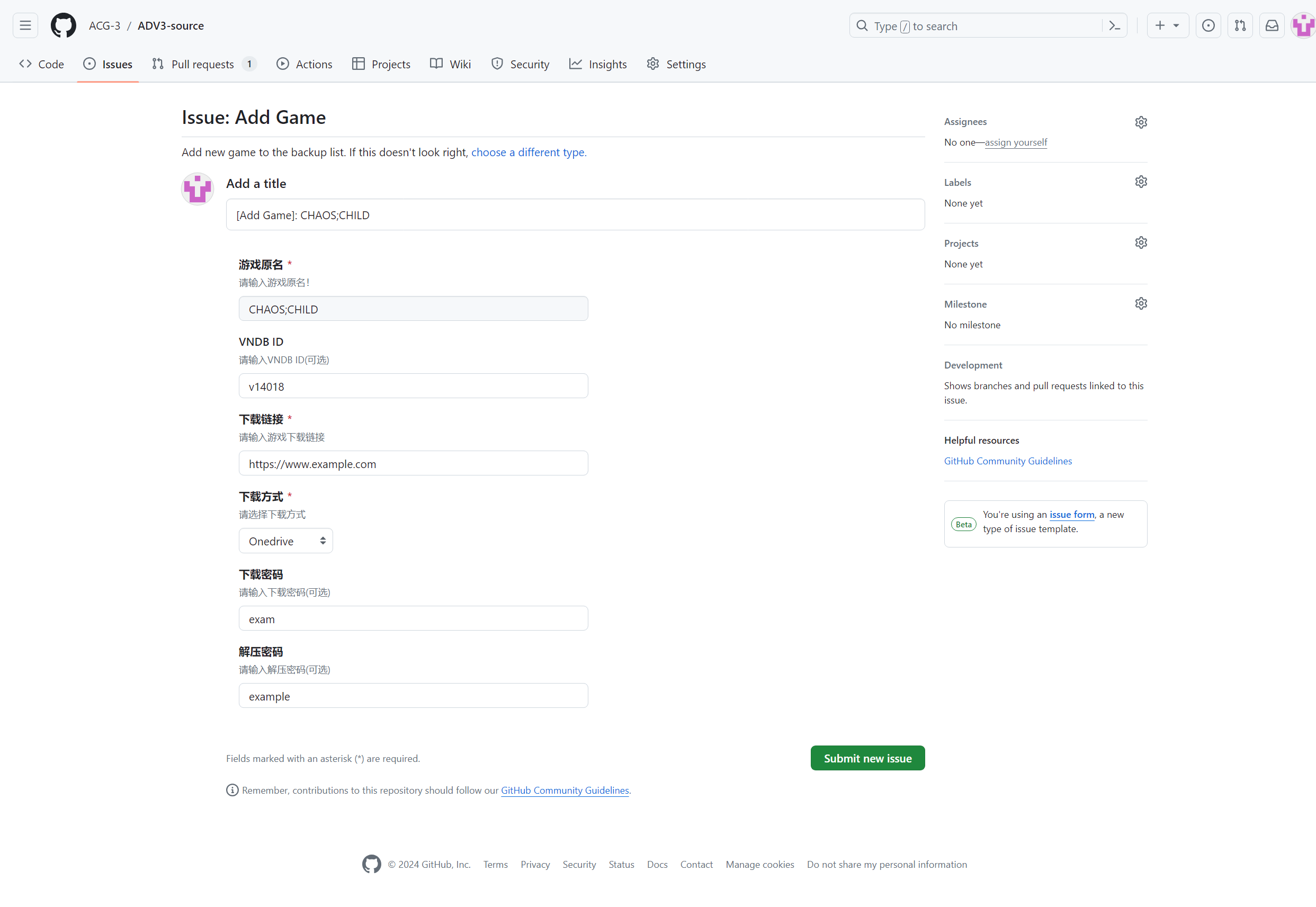Screen dimensions: 1316x907
Task: Click Do not share my personal information
Action: pyautogui.click(x=887, y=865)
